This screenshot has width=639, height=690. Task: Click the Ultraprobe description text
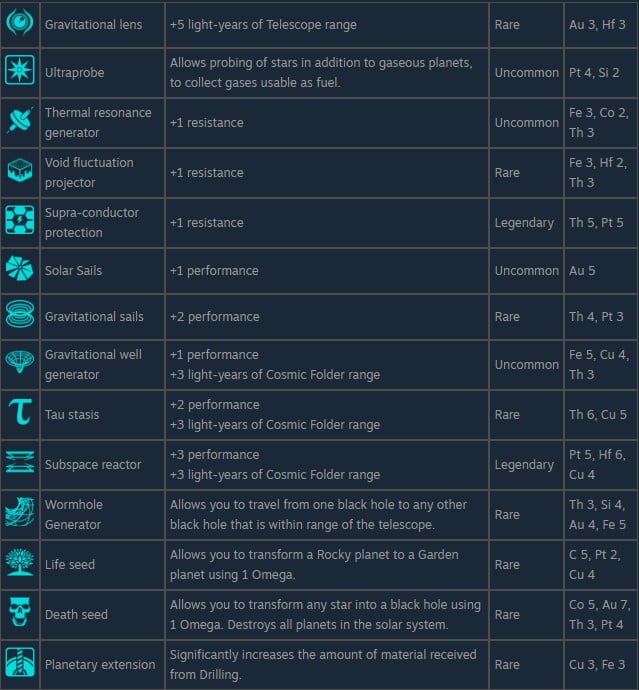click(x=320, y=72)
